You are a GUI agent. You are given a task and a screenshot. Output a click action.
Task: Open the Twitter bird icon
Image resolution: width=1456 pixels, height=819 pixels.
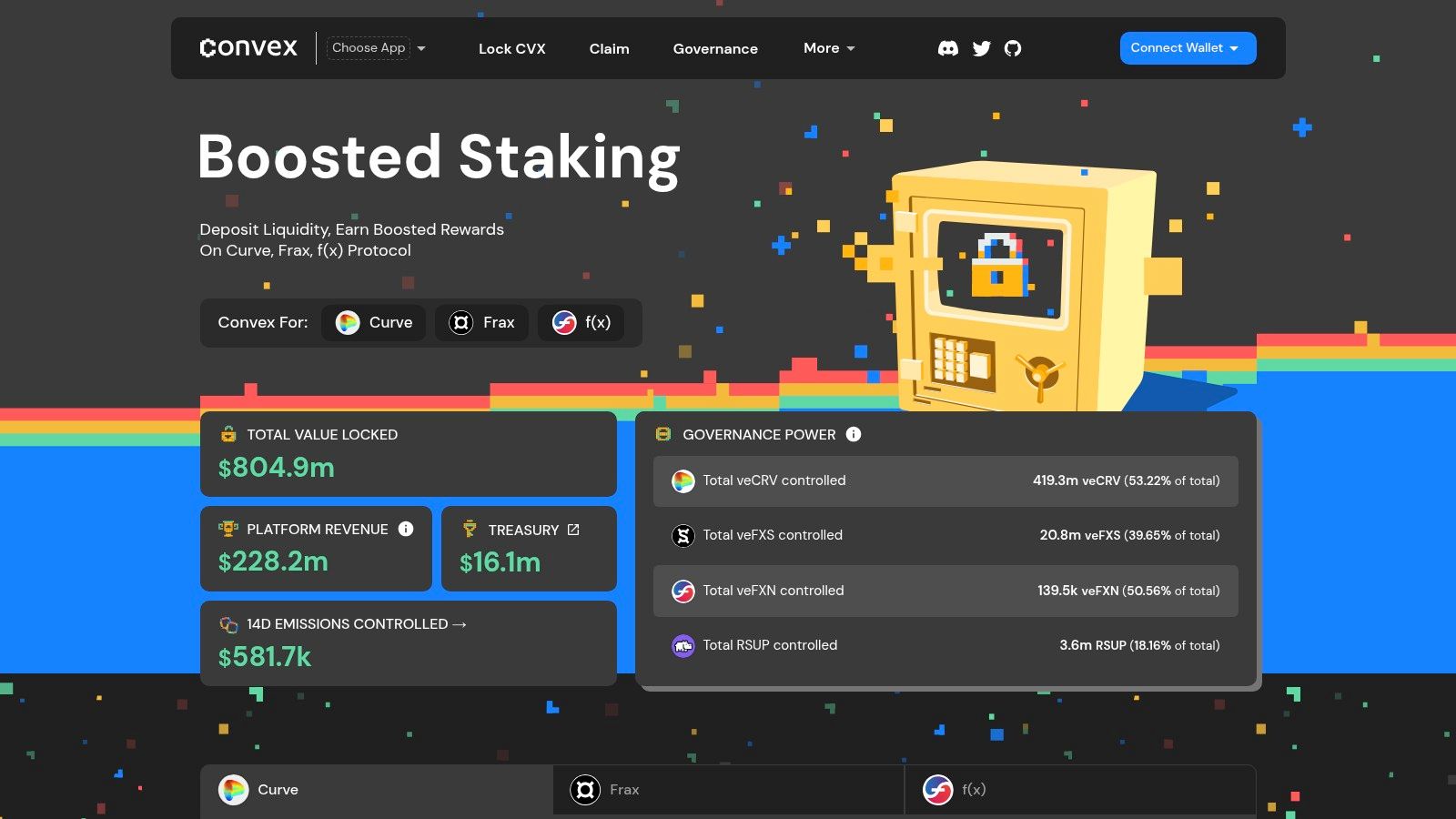[981, 48]
